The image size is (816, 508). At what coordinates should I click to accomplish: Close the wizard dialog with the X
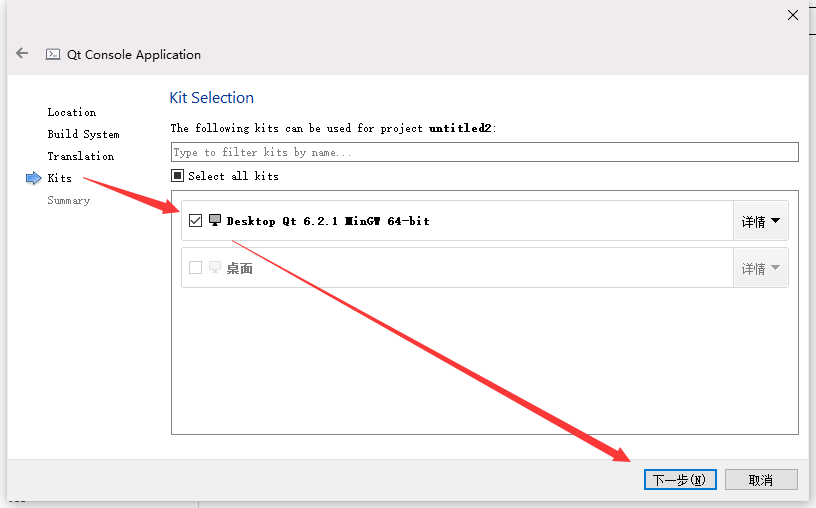pos(793,15)
